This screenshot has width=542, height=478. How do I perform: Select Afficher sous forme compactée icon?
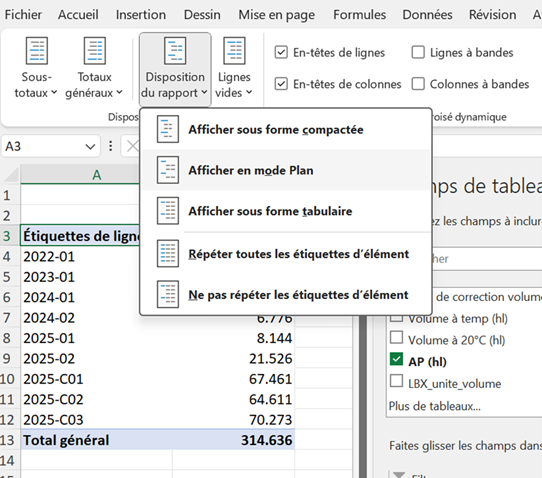coord(168,129)
